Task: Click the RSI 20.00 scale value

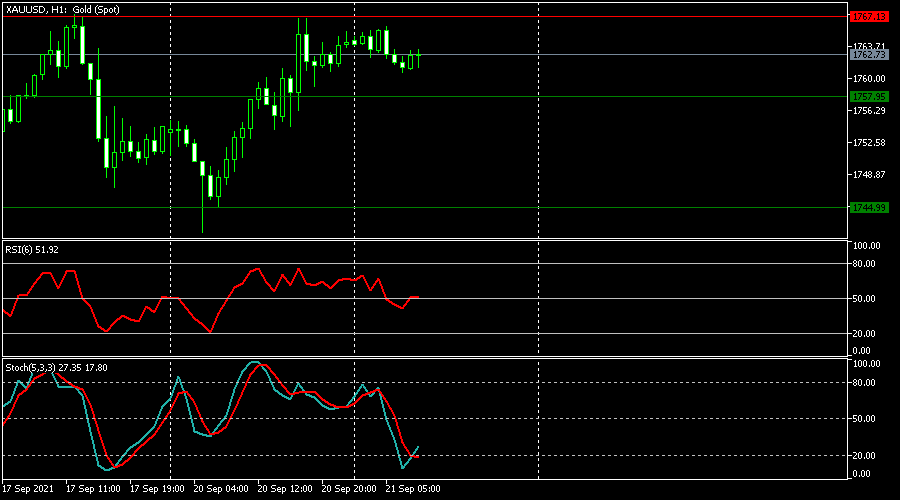Action: click(x=864, y=334)
